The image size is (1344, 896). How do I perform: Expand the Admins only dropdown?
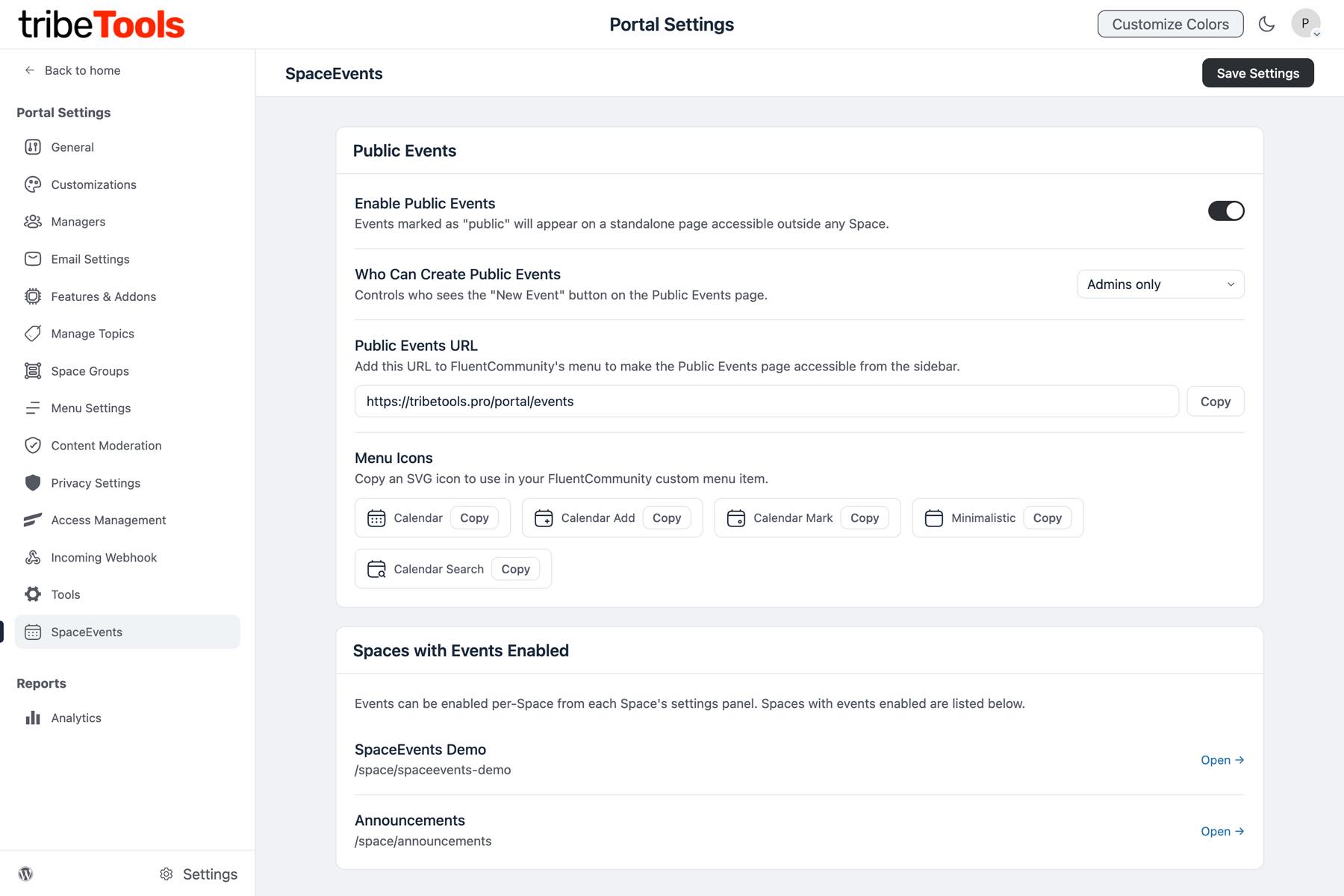coord(1160,284)
